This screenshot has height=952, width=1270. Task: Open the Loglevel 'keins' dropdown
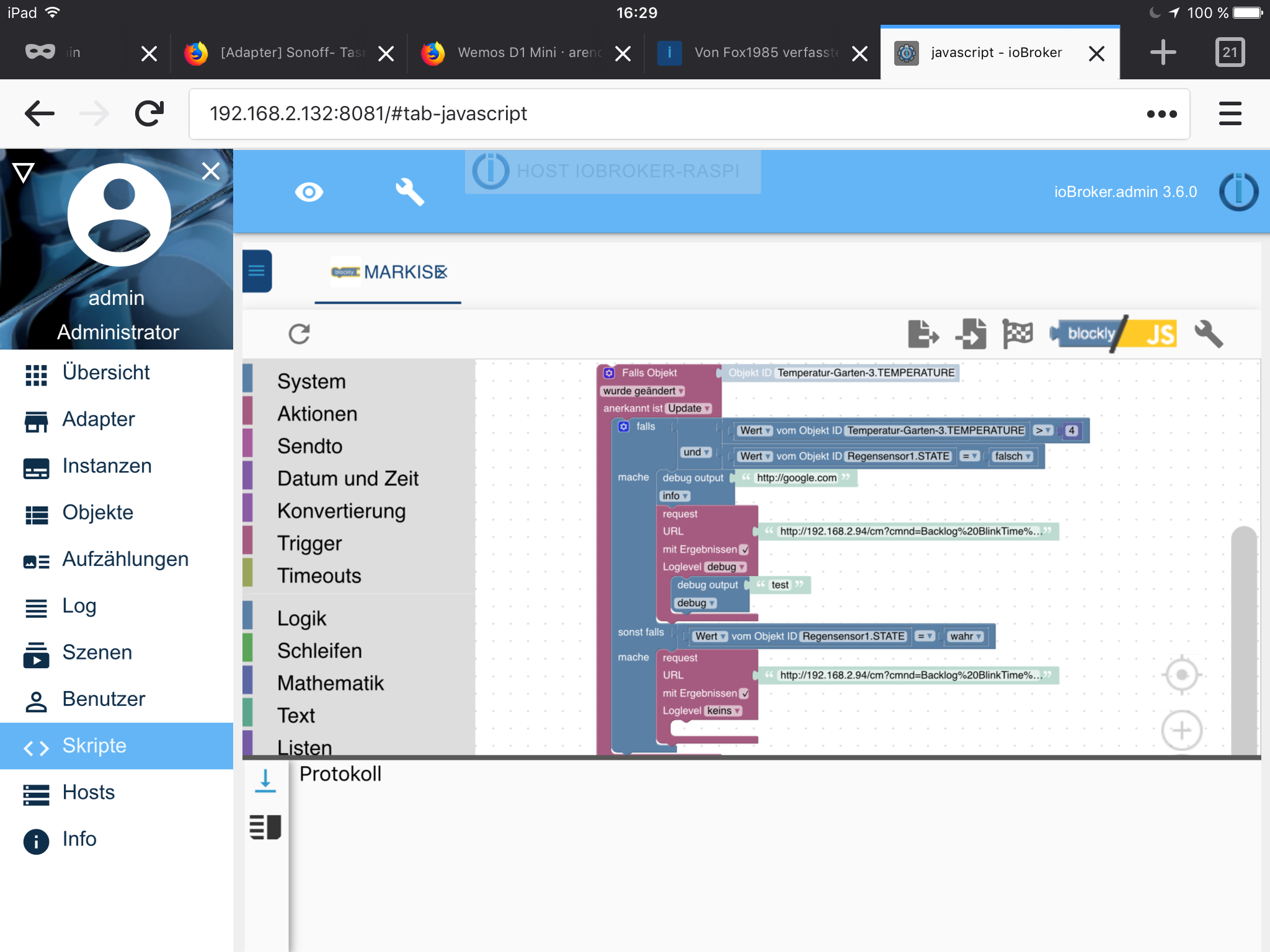[724, 711]
